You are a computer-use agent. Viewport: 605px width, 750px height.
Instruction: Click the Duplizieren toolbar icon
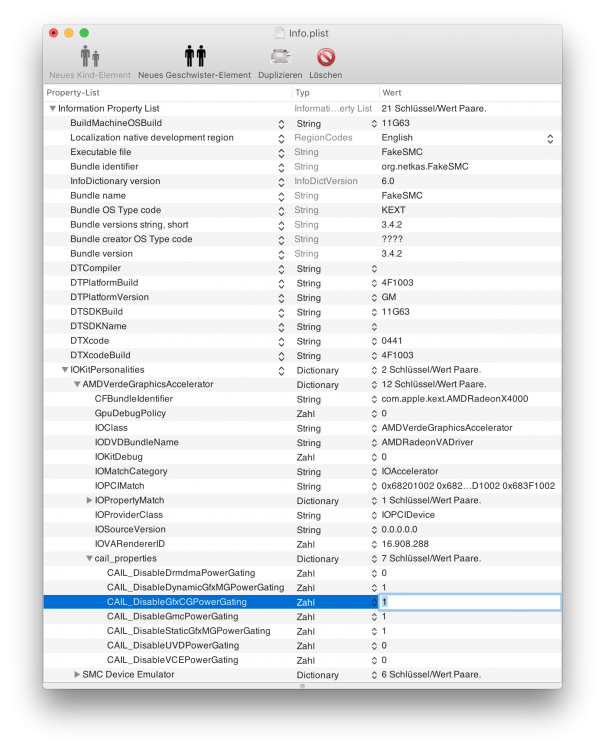pyautogui.click(x=280, y=56)
